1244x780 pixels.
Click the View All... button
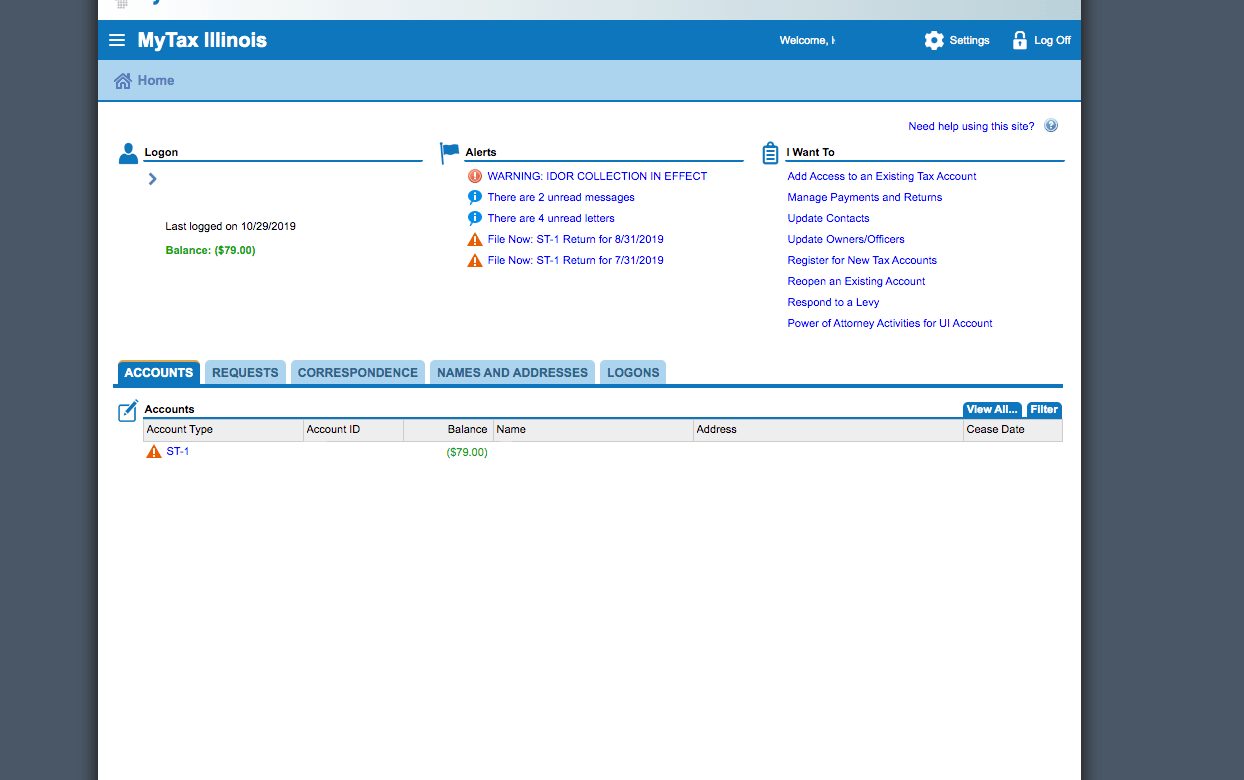pyautogui.click(x=993, y=410)
